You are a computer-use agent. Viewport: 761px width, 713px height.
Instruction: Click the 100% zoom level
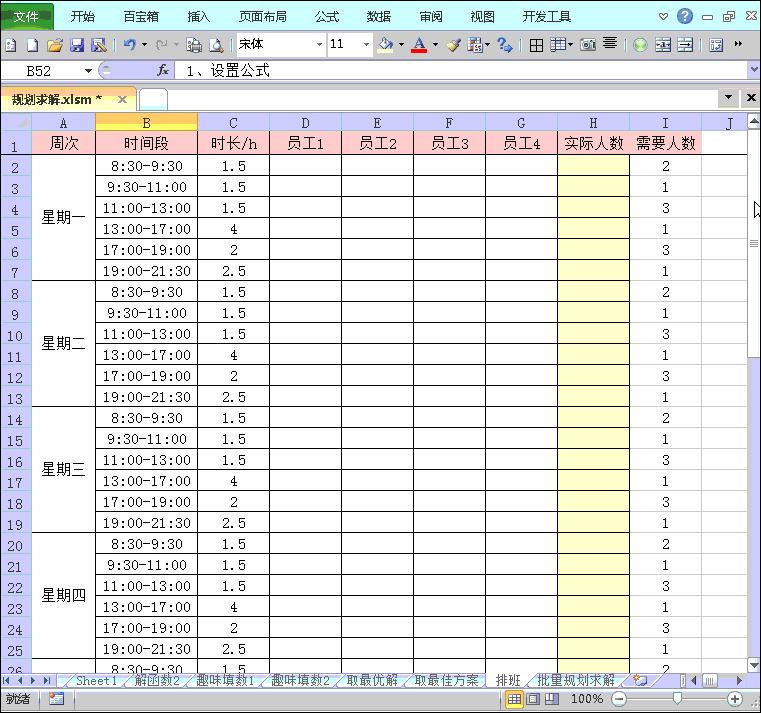click(x=587, y=699)
